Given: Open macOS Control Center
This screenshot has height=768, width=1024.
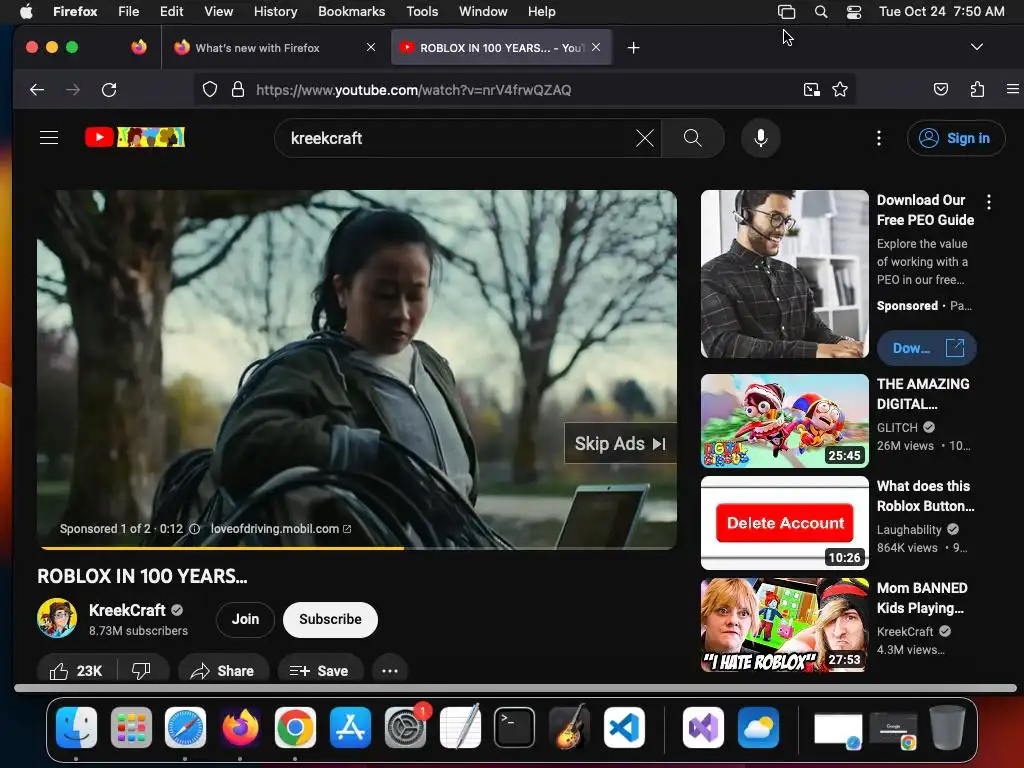Looking at the screenshot, I should coord(854,12).
